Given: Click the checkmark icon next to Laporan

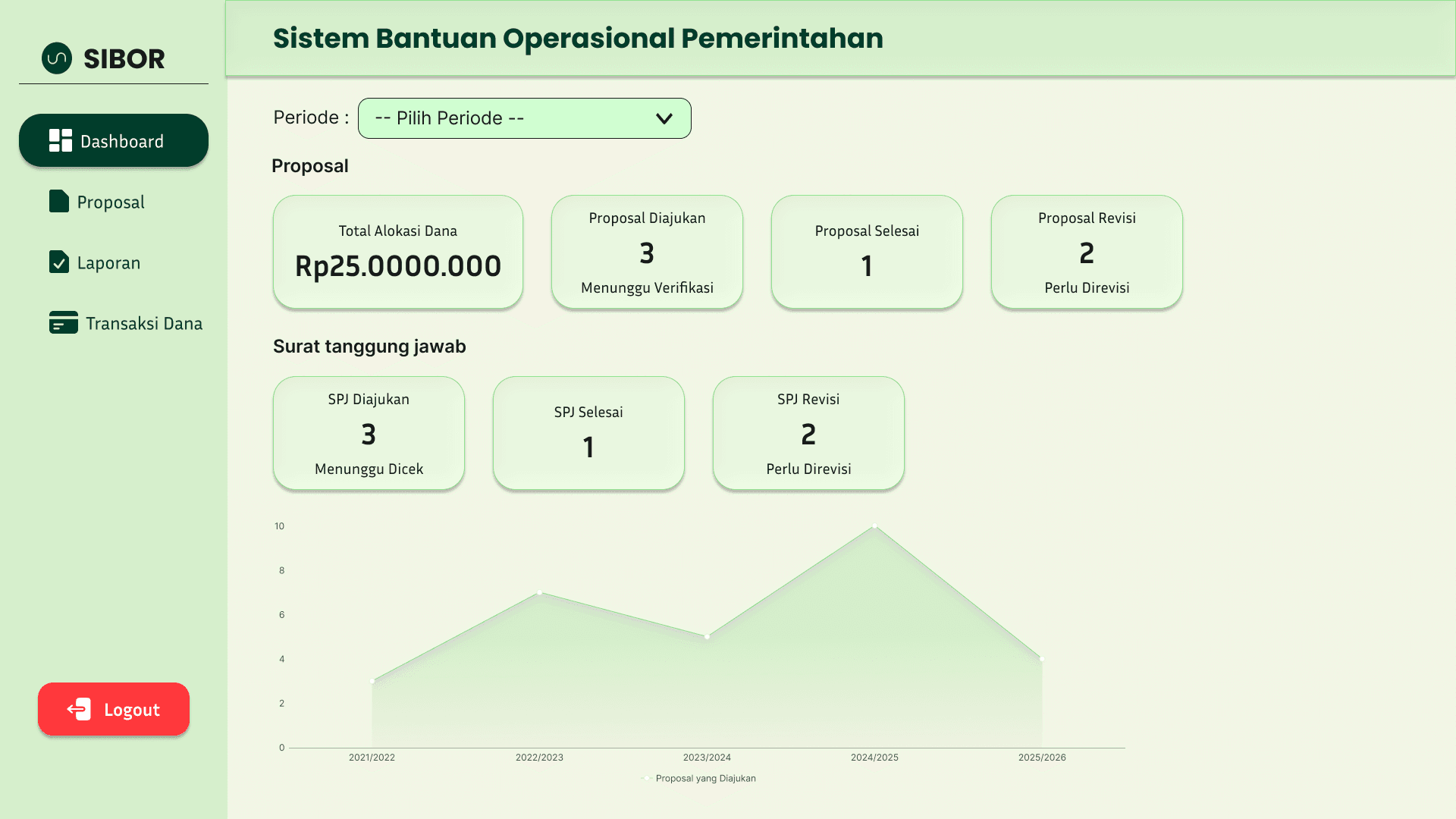Looking at the screenshot, I should click(60, 262).
